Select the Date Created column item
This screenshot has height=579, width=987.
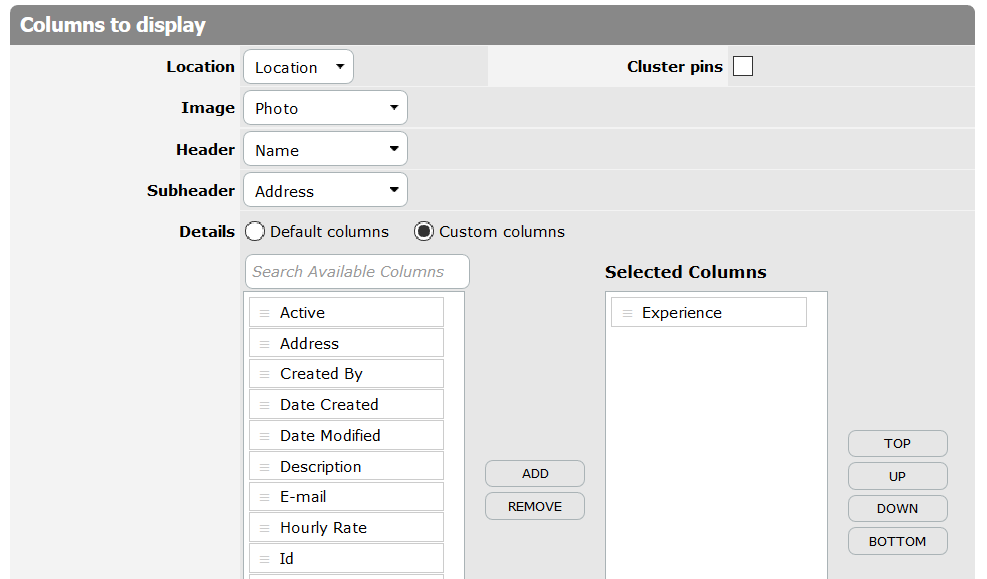346,405
